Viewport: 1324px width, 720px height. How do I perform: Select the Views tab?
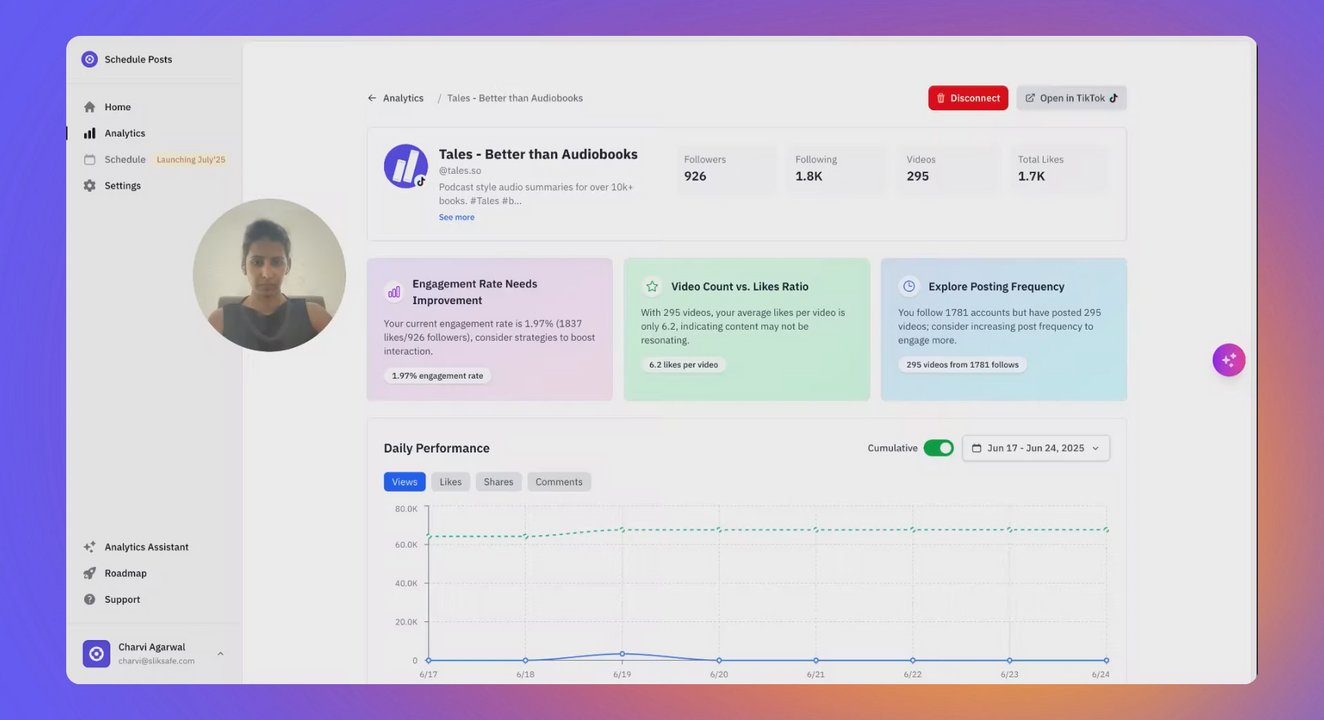pos(405,482)
